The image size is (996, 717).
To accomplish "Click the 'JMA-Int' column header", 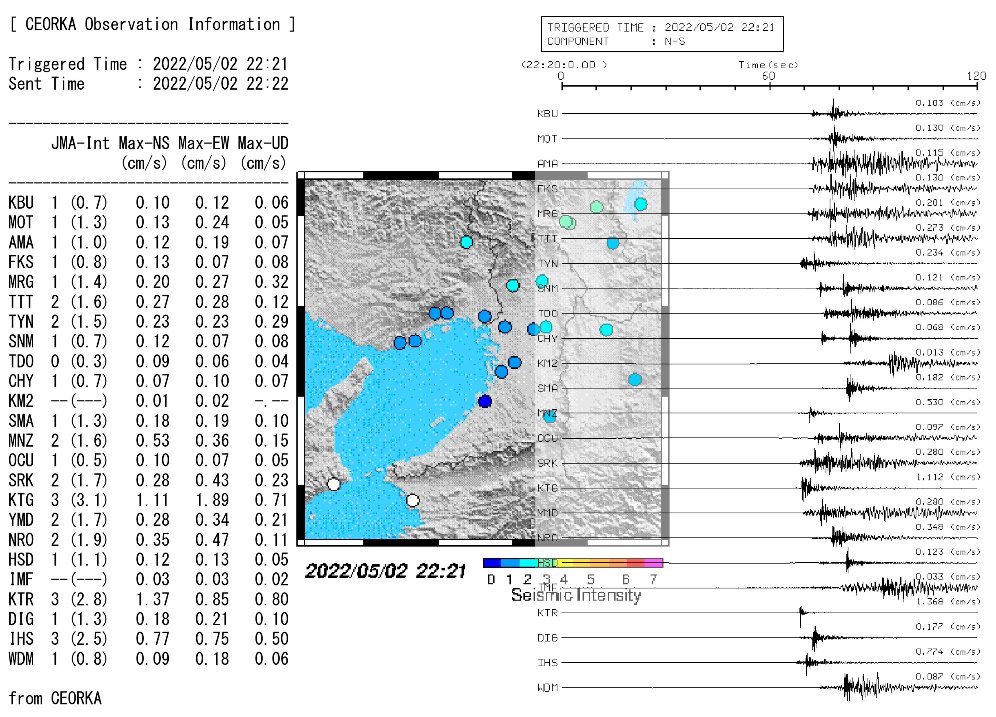I will pyautogui.click(x=81, y=144).
